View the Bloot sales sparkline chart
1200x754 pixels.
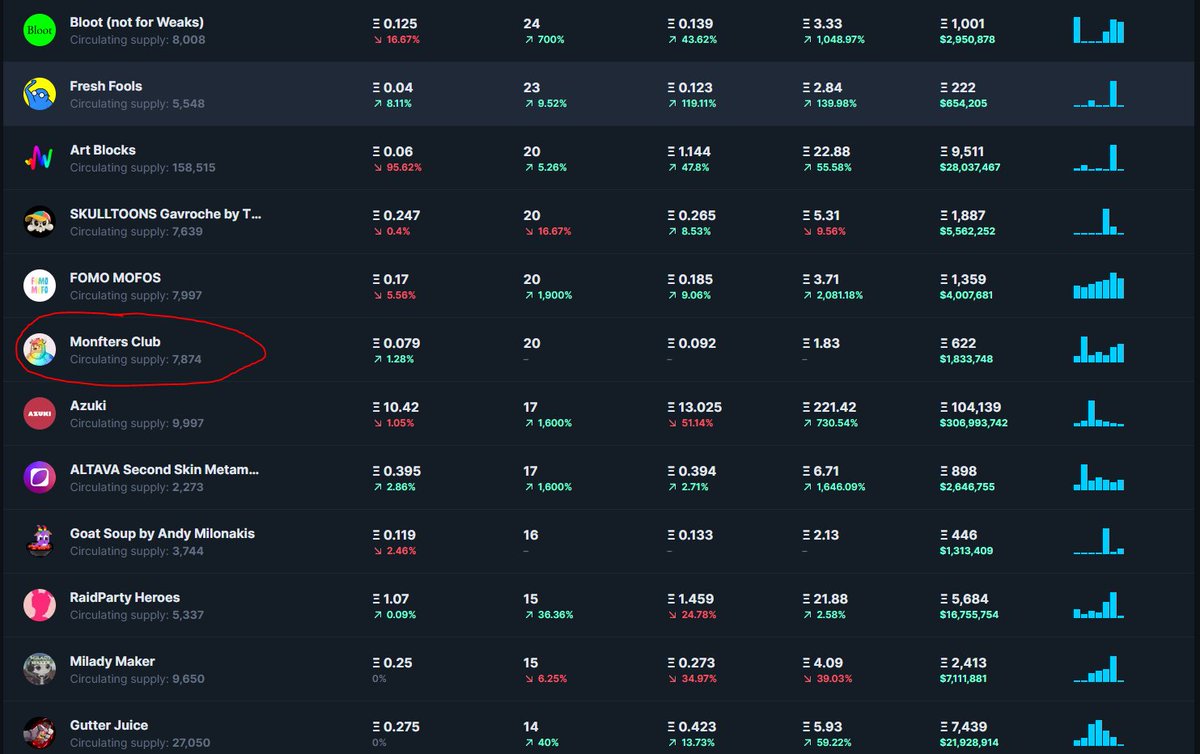click(x=1099, y=30)
